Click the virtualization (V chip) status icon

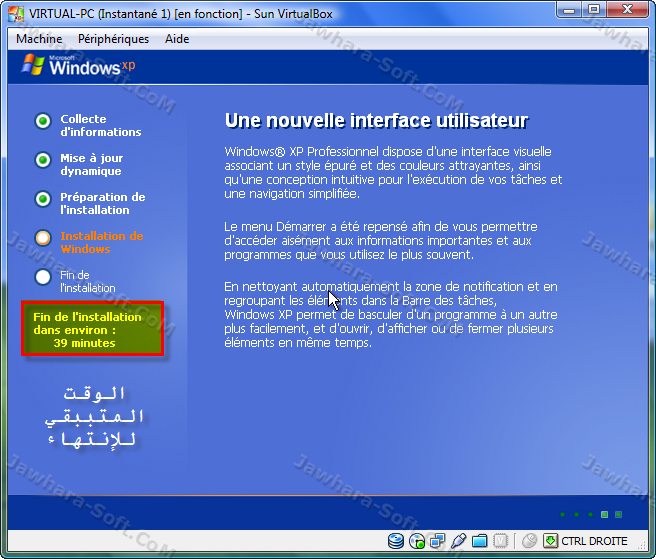tap(500, 541)
